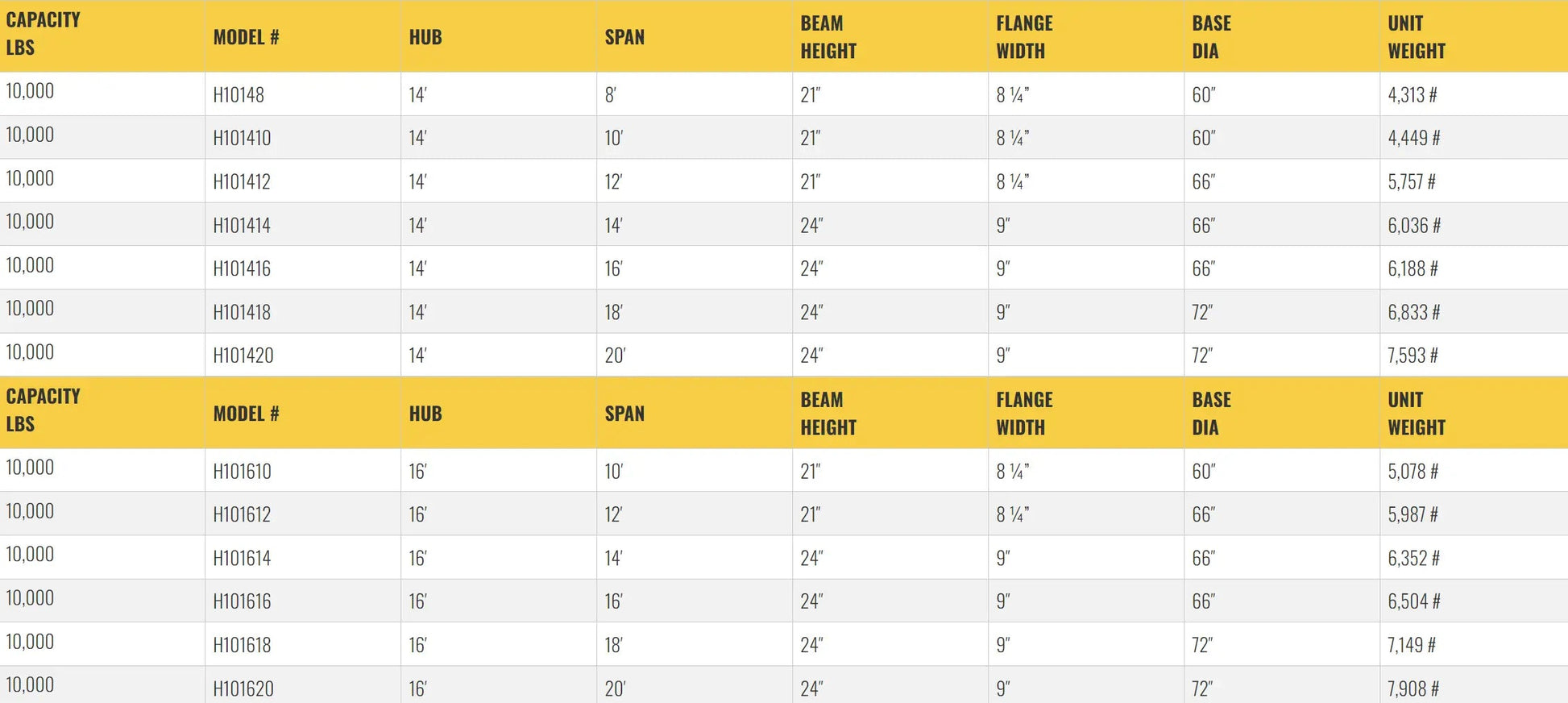Select model H101610 in the table
The width and height of the screenshot is (1568, 703).
[x=242, y=472]
